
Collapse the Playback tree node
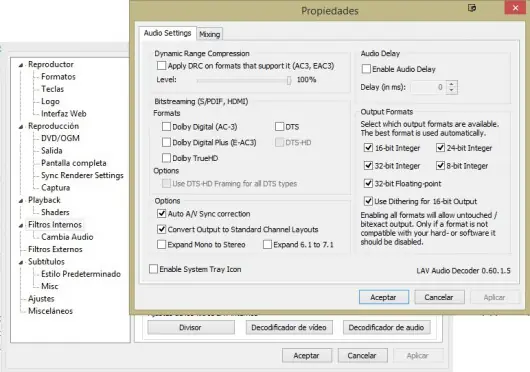tap(21, 201)
